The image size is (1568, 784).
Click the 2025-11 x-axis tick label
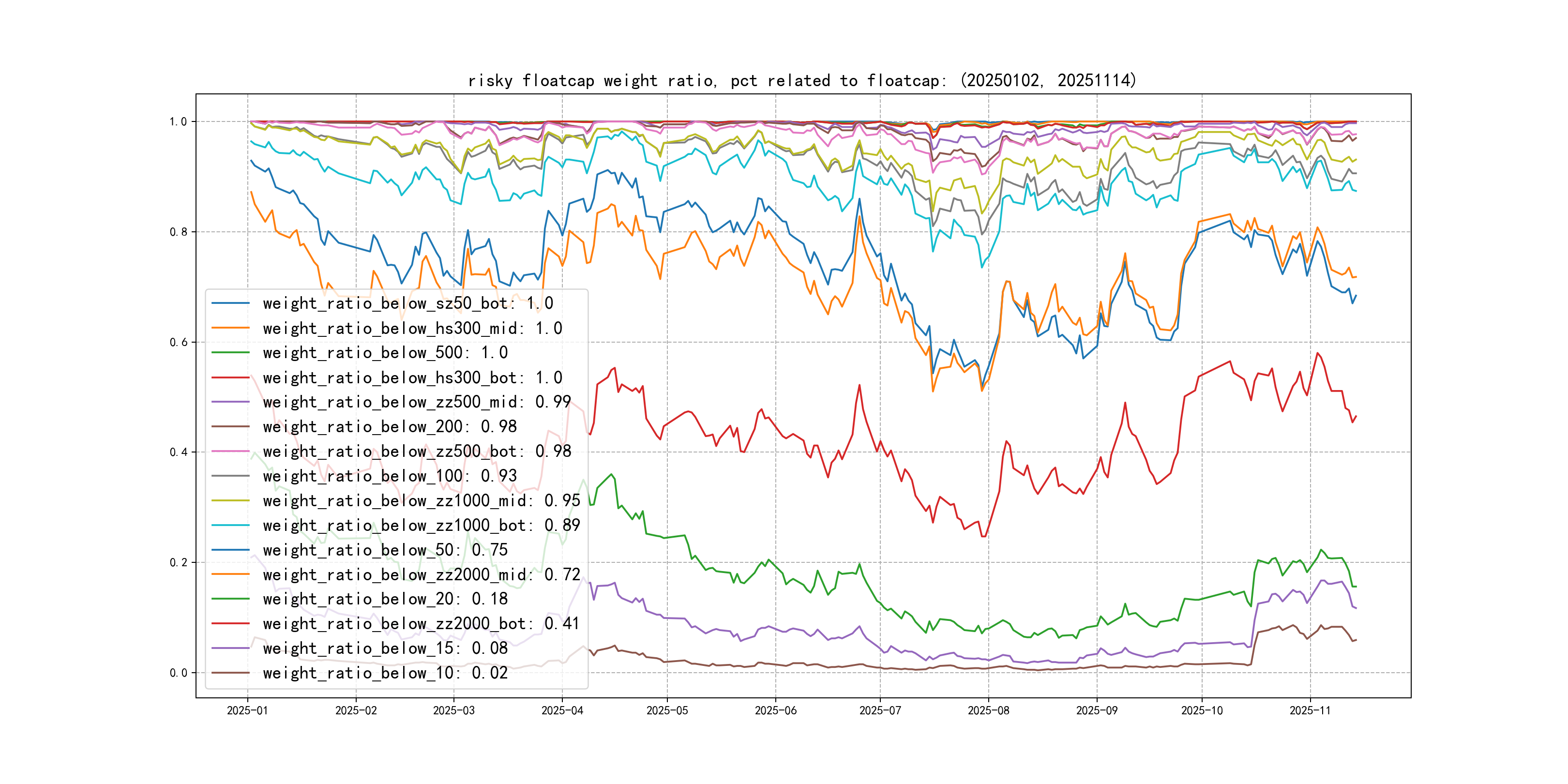click(x=1310, y=710)
